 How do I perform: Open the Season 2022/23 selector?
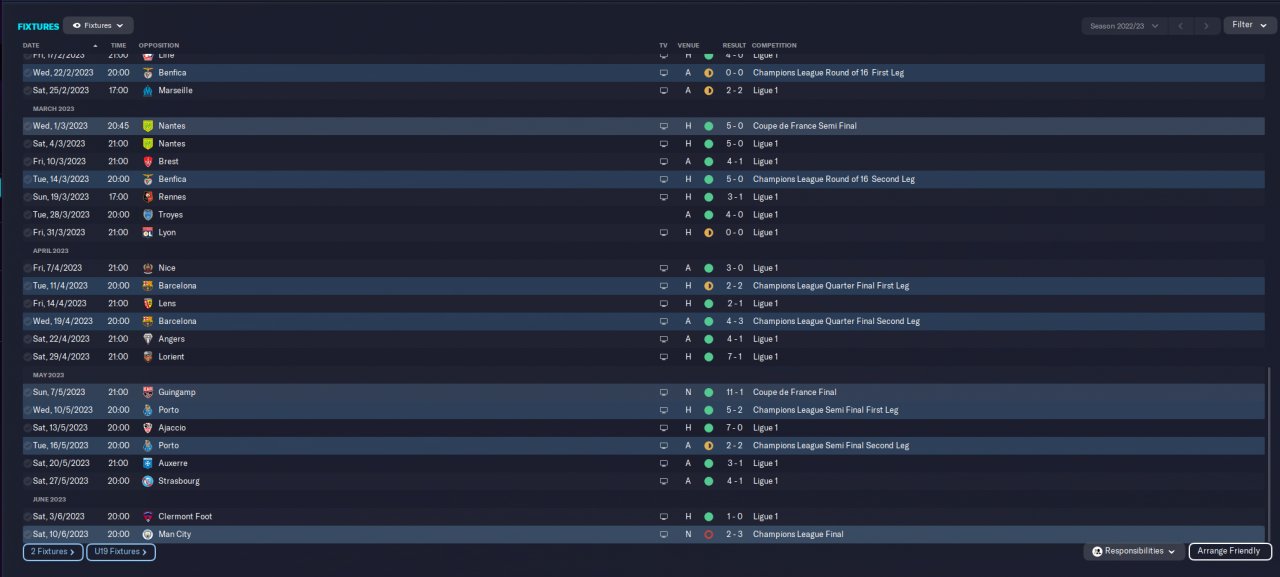(x=1125, y=26)
